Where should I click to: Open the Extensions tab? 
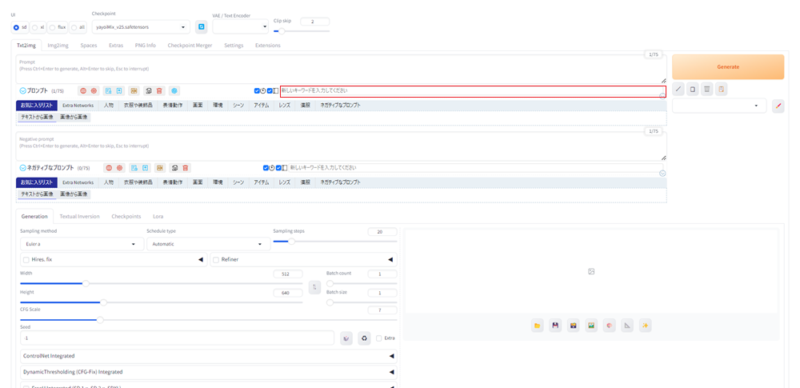click(x=268, y=45)
